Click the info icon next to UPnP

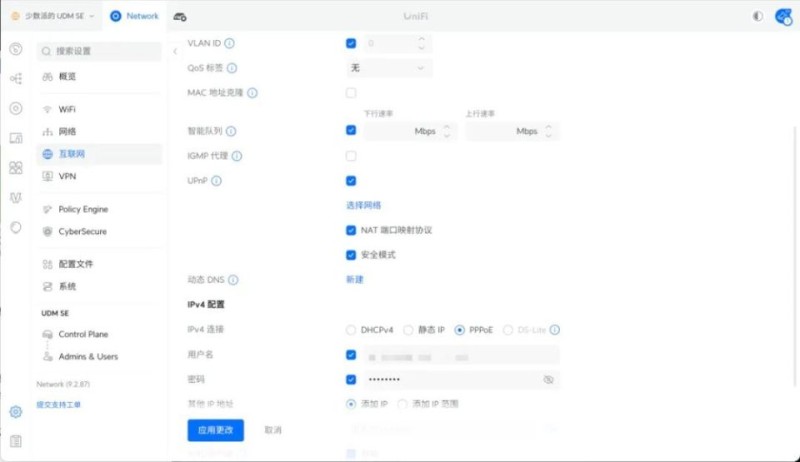click(x=216, y=181)
